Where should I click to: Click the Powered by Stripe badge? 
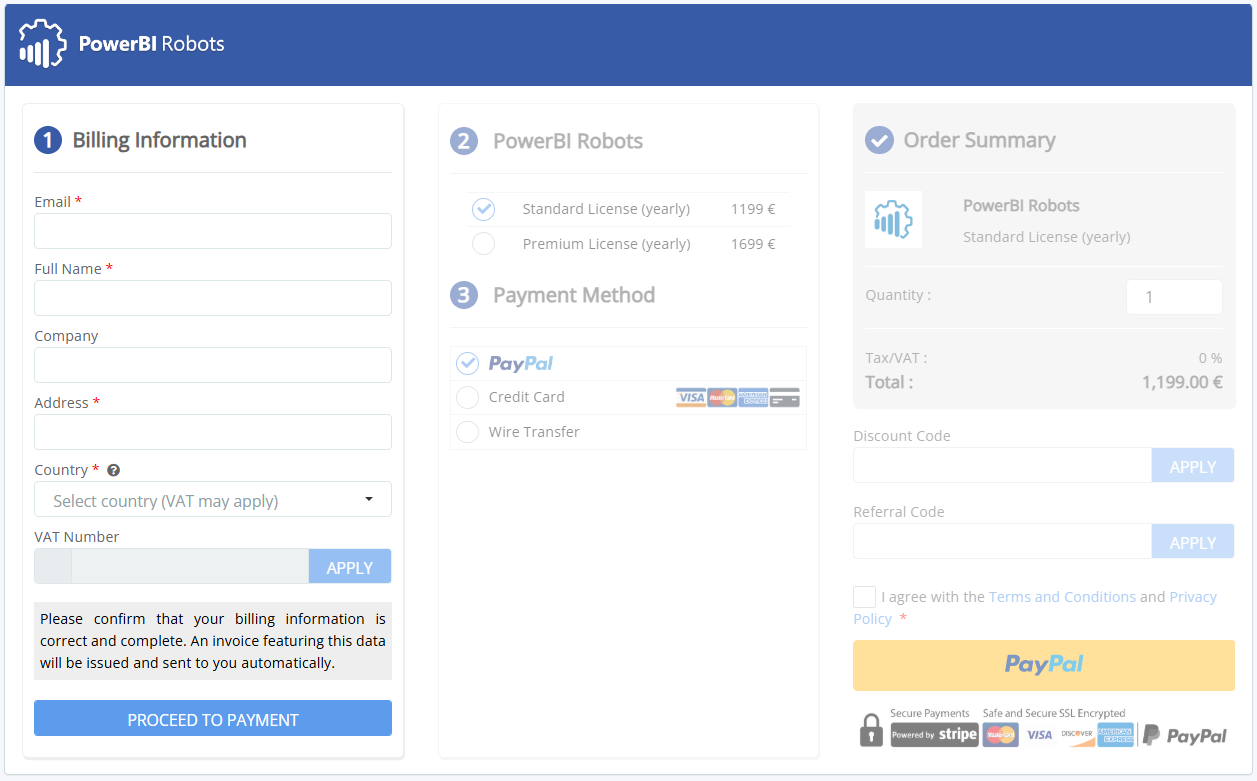tap(934, 735)
